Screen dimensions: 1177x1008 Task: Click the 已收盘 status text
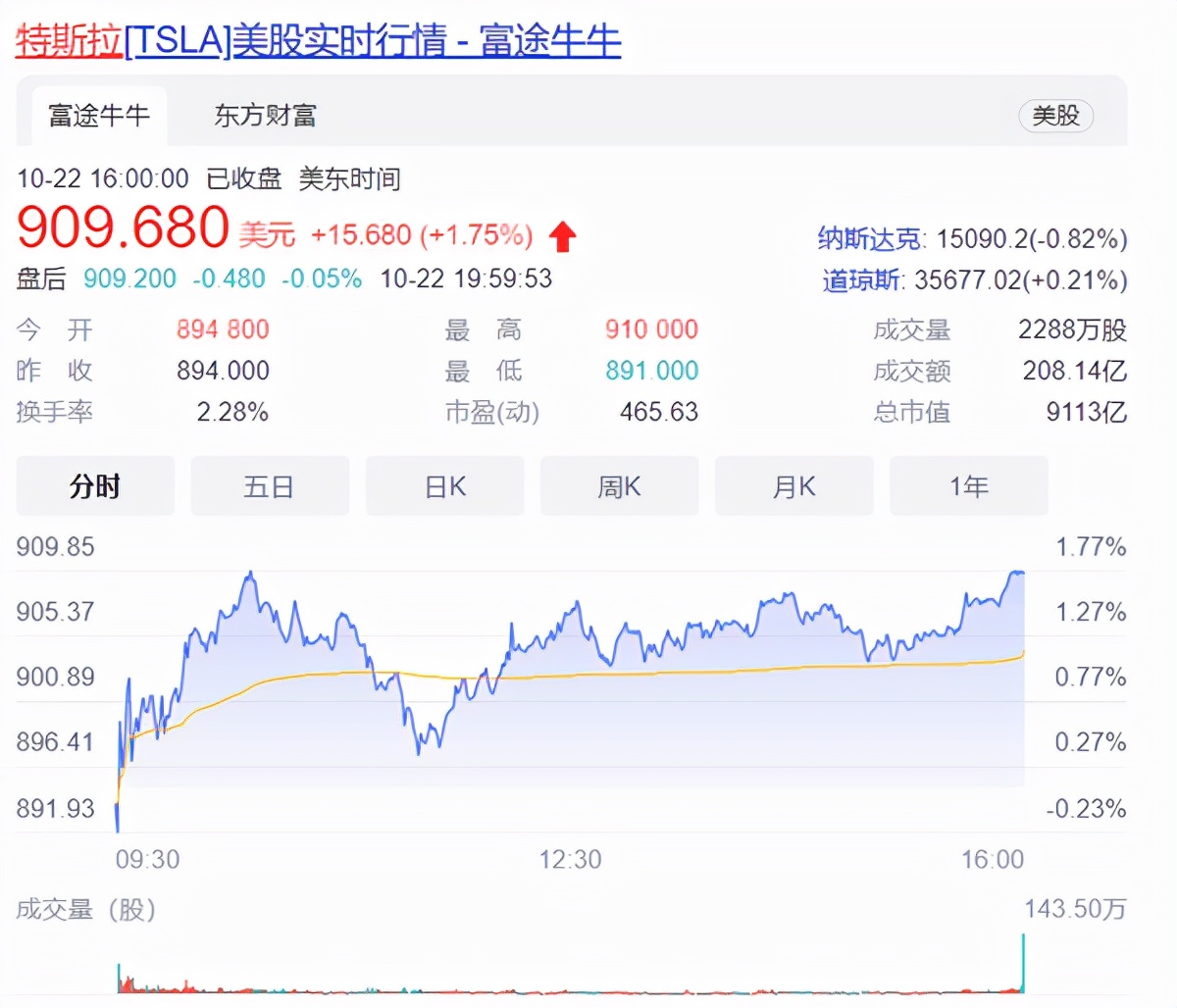[x=244, y=178]
